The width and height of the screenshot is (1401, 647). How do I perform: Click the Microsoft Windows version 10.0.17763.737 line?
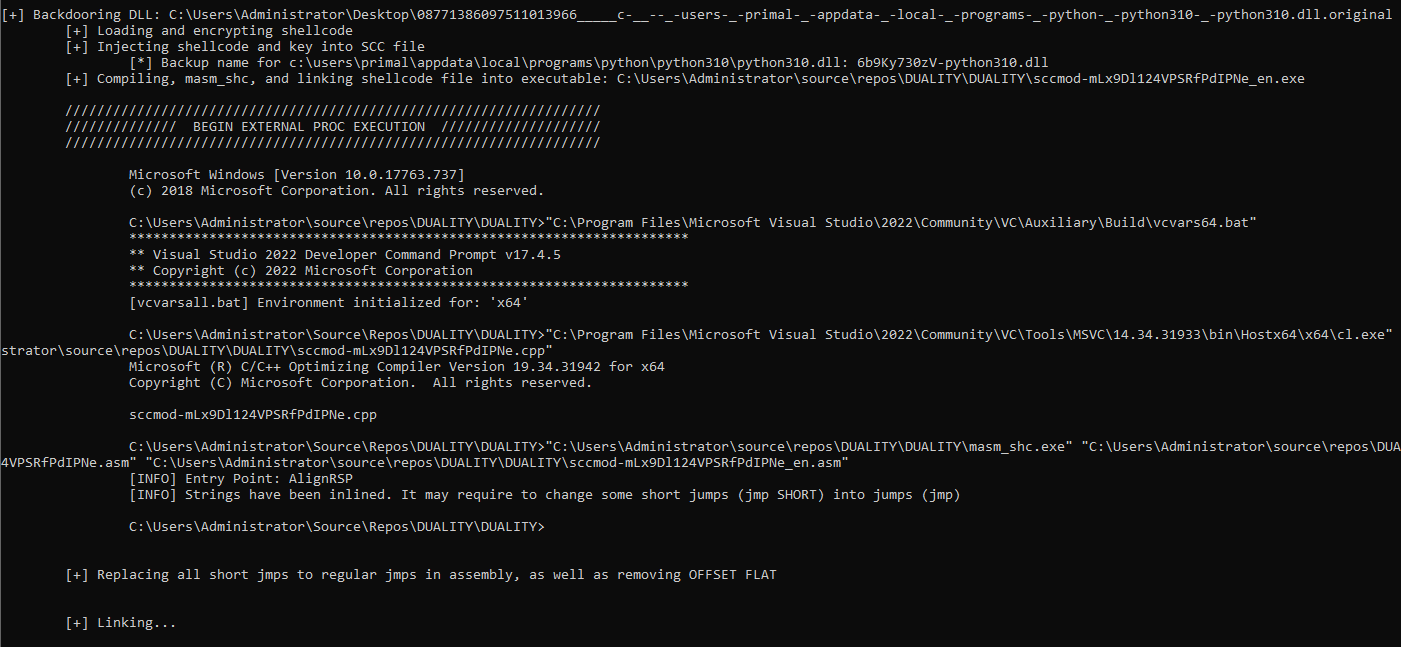click(296, 175)
